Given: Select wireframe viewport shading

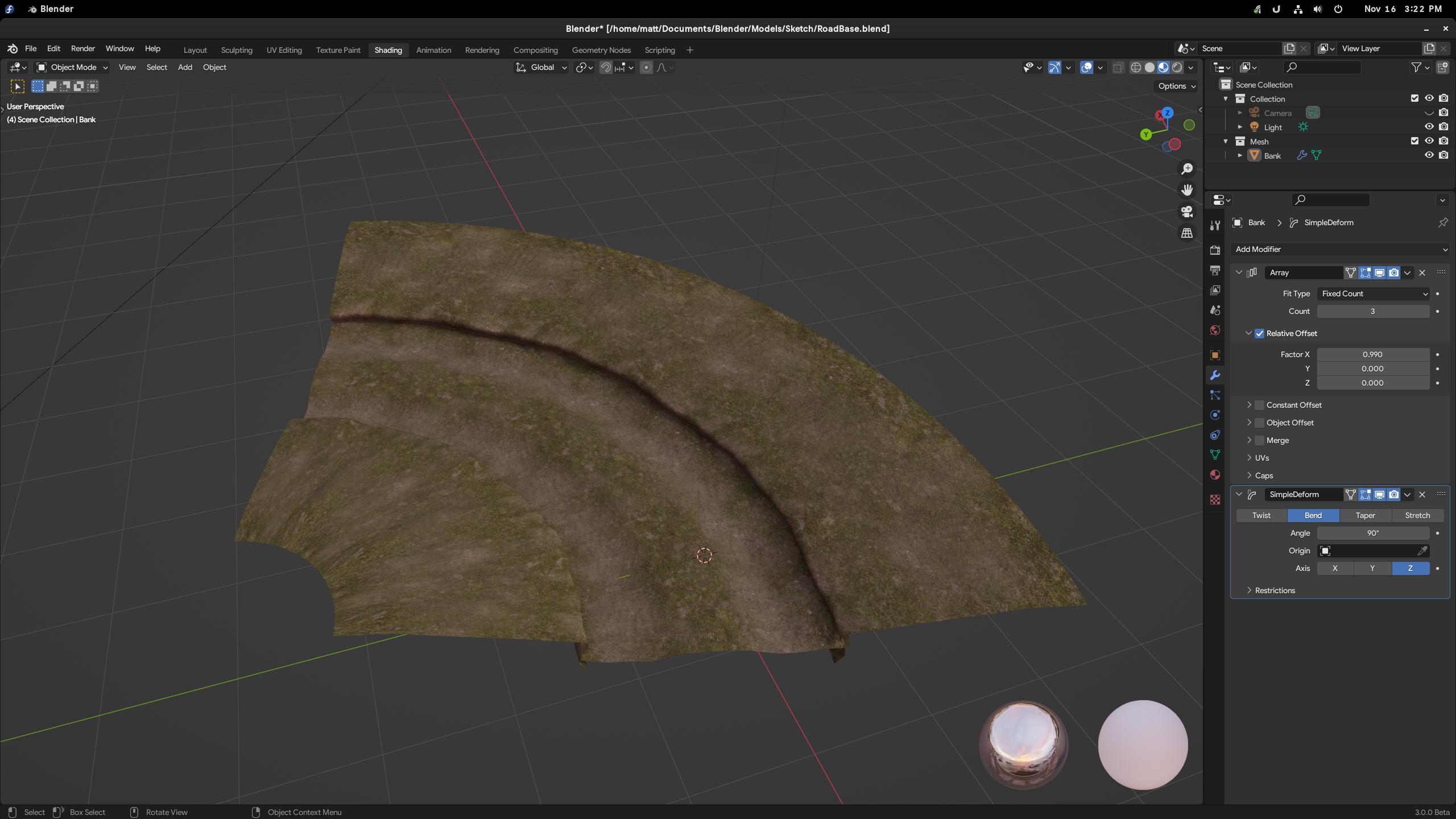Looking at the screenshot, I should pos(1136,68).
